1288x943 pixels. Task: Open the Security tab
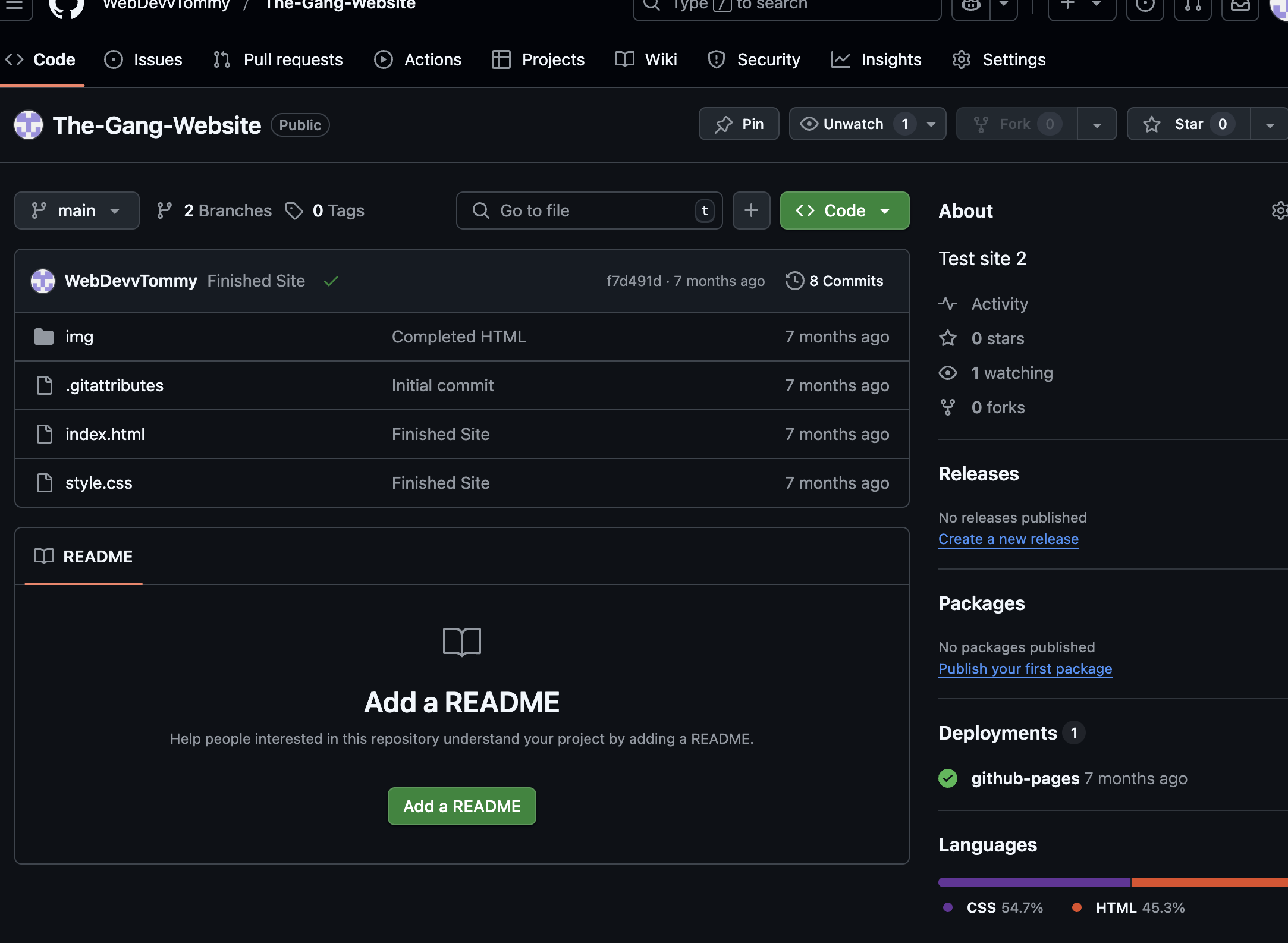(x=754, y=59)
